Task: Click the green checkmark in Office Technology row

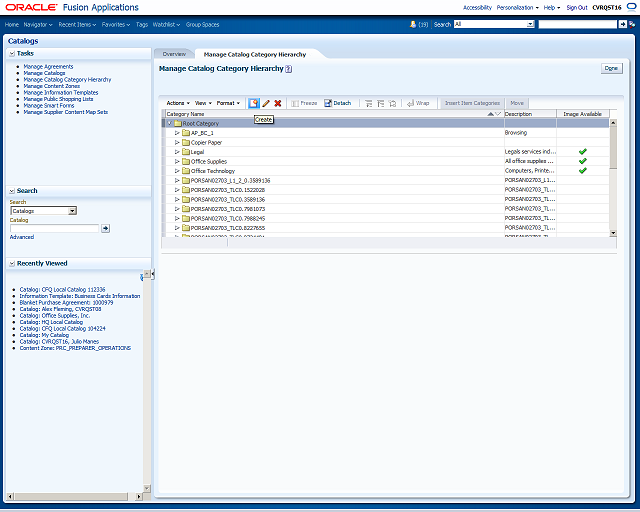Action: (582, 171)
